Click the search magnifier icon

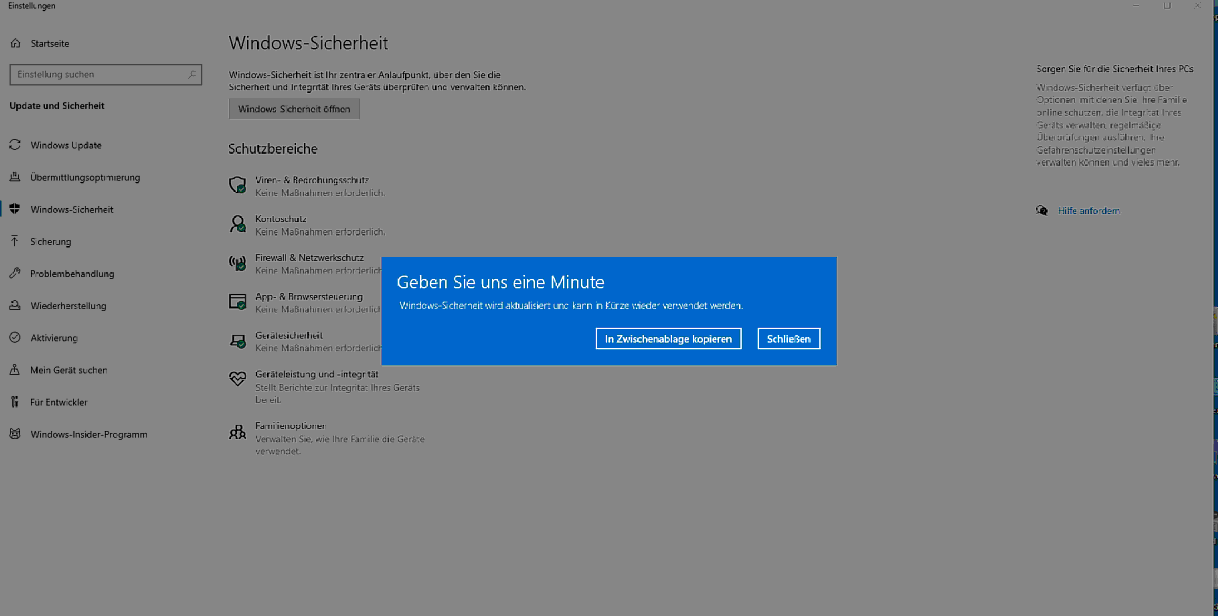pos(192,74)
